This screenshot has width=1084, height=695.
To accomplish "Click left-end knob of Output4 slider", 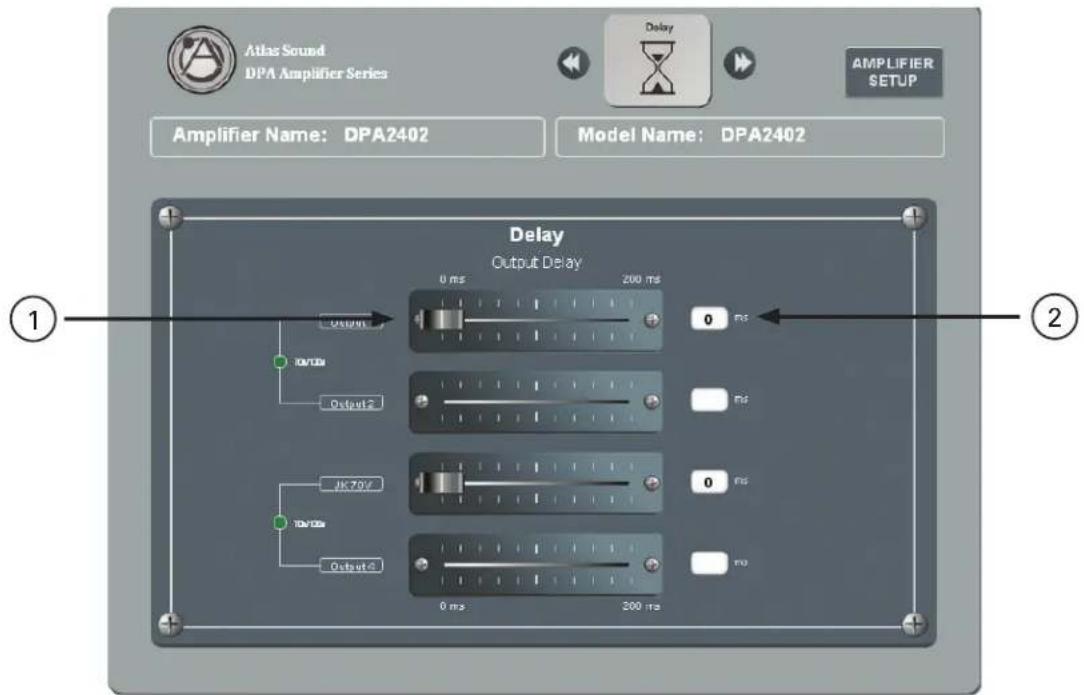I will click(421, 564).
